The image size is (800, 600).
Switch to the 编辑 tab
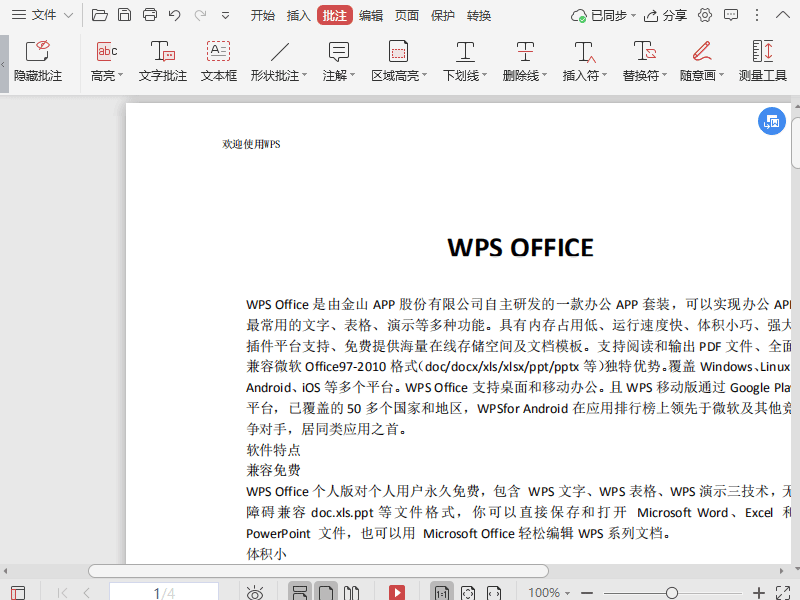(x=370, y=15)
